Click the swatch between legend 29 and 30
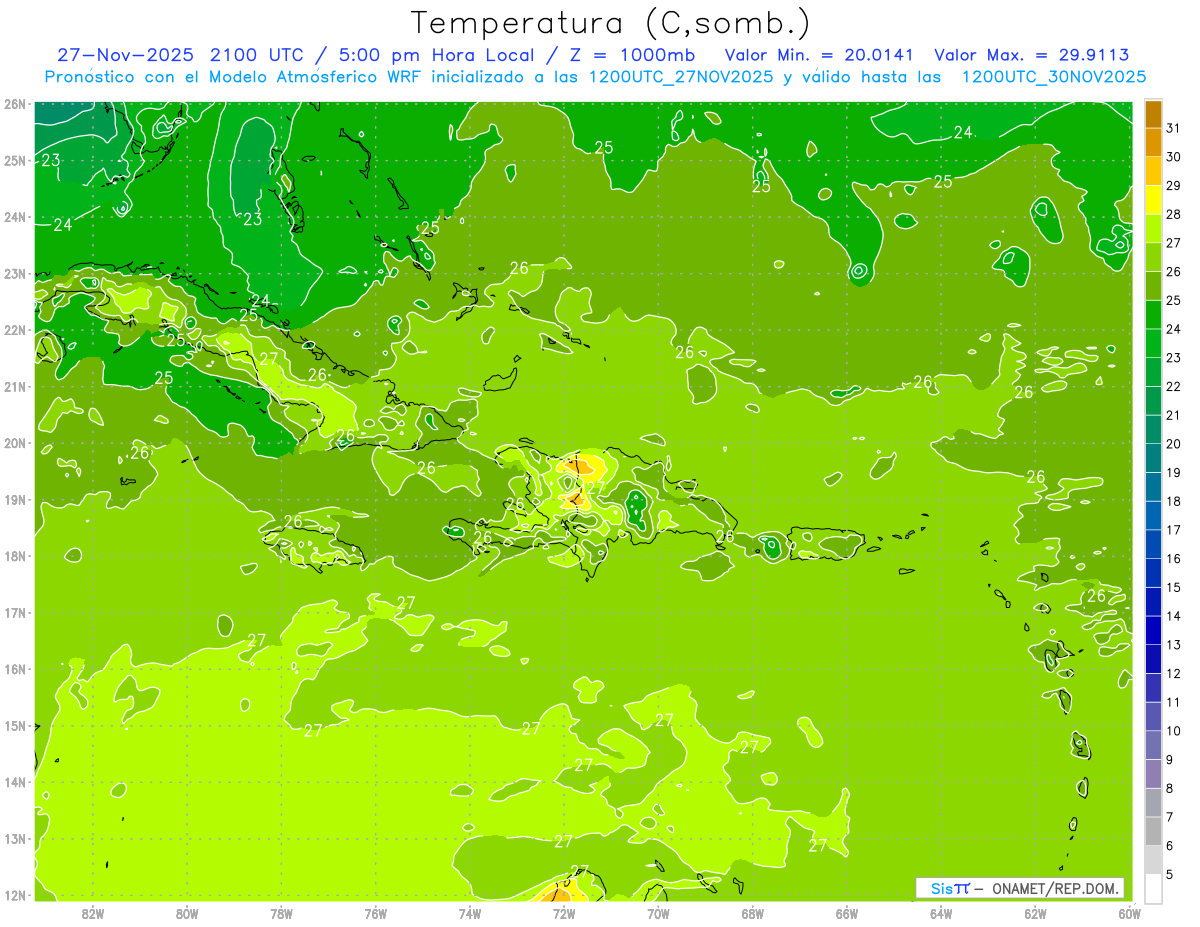The height and width of the screenshot is (927, 1200). click(x=1153, y=171)
